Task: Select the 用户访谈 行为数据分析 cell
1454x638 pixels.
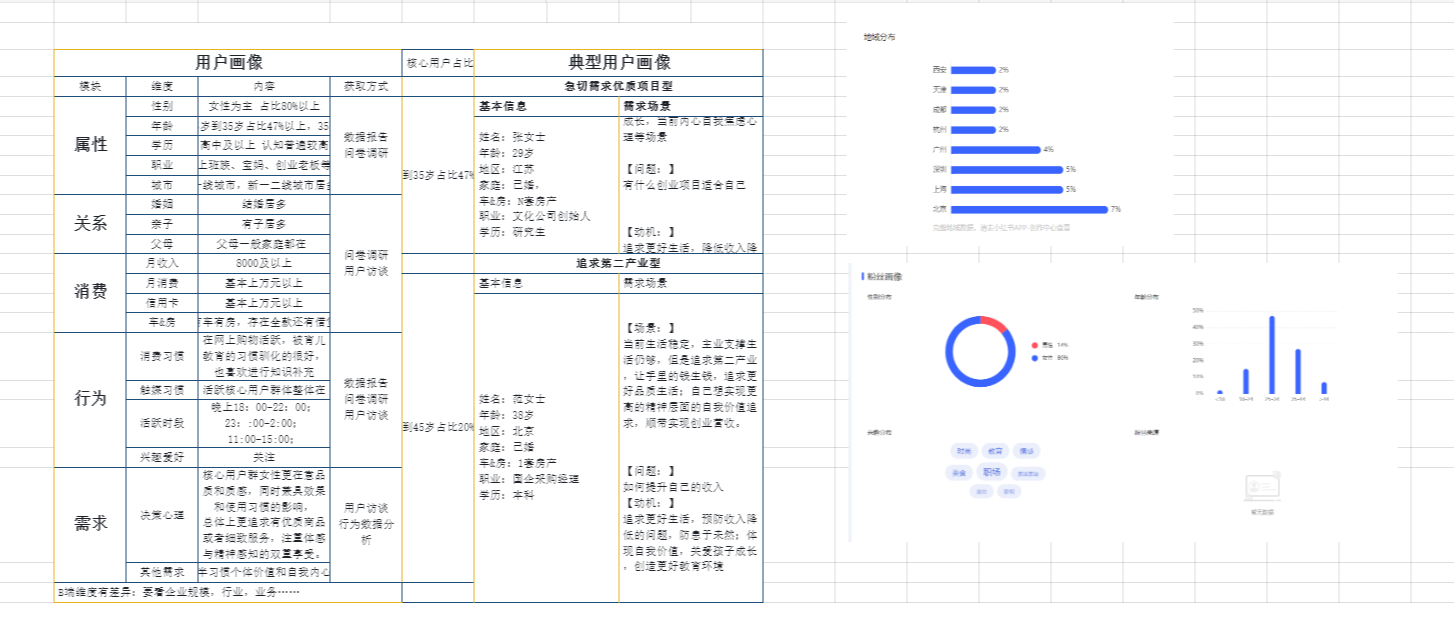Action: (365, 524)
